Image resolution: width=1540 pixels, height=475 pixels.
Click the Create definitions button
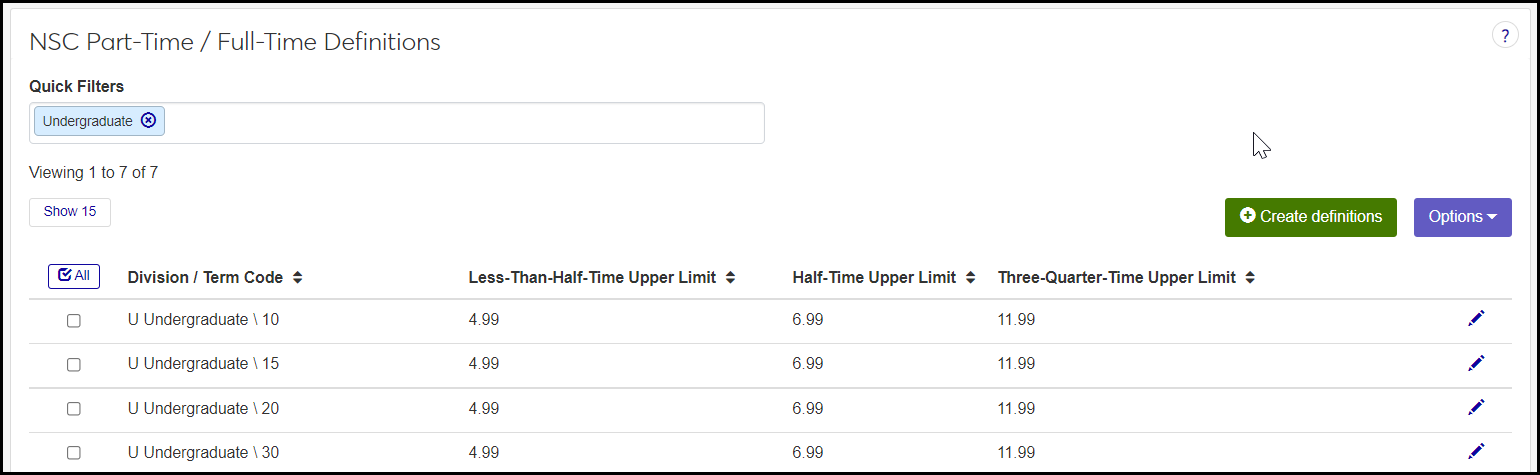tap(1310, 217)
